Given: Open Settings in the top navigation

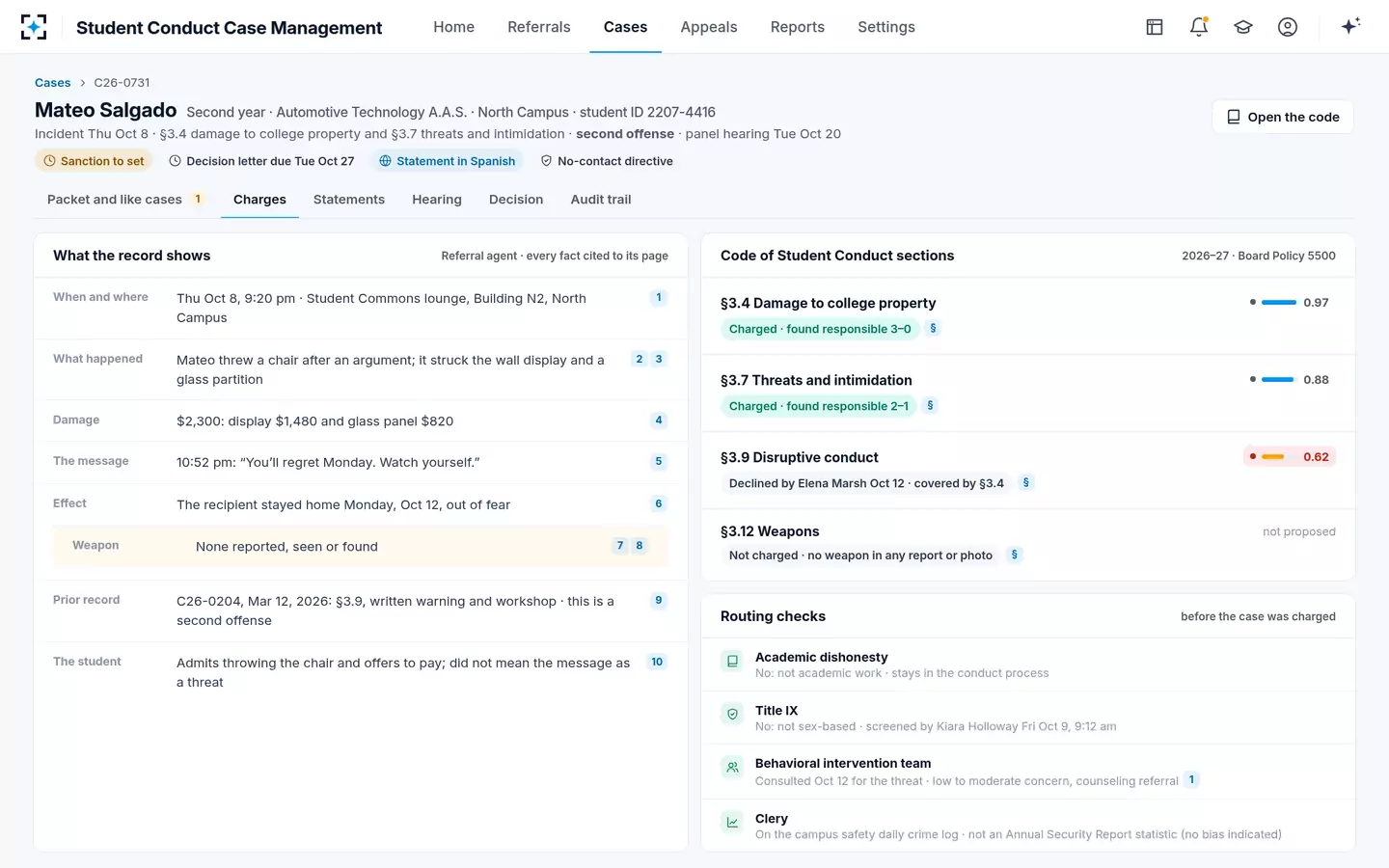Looking at the screenshot, I should click(886, 27).
